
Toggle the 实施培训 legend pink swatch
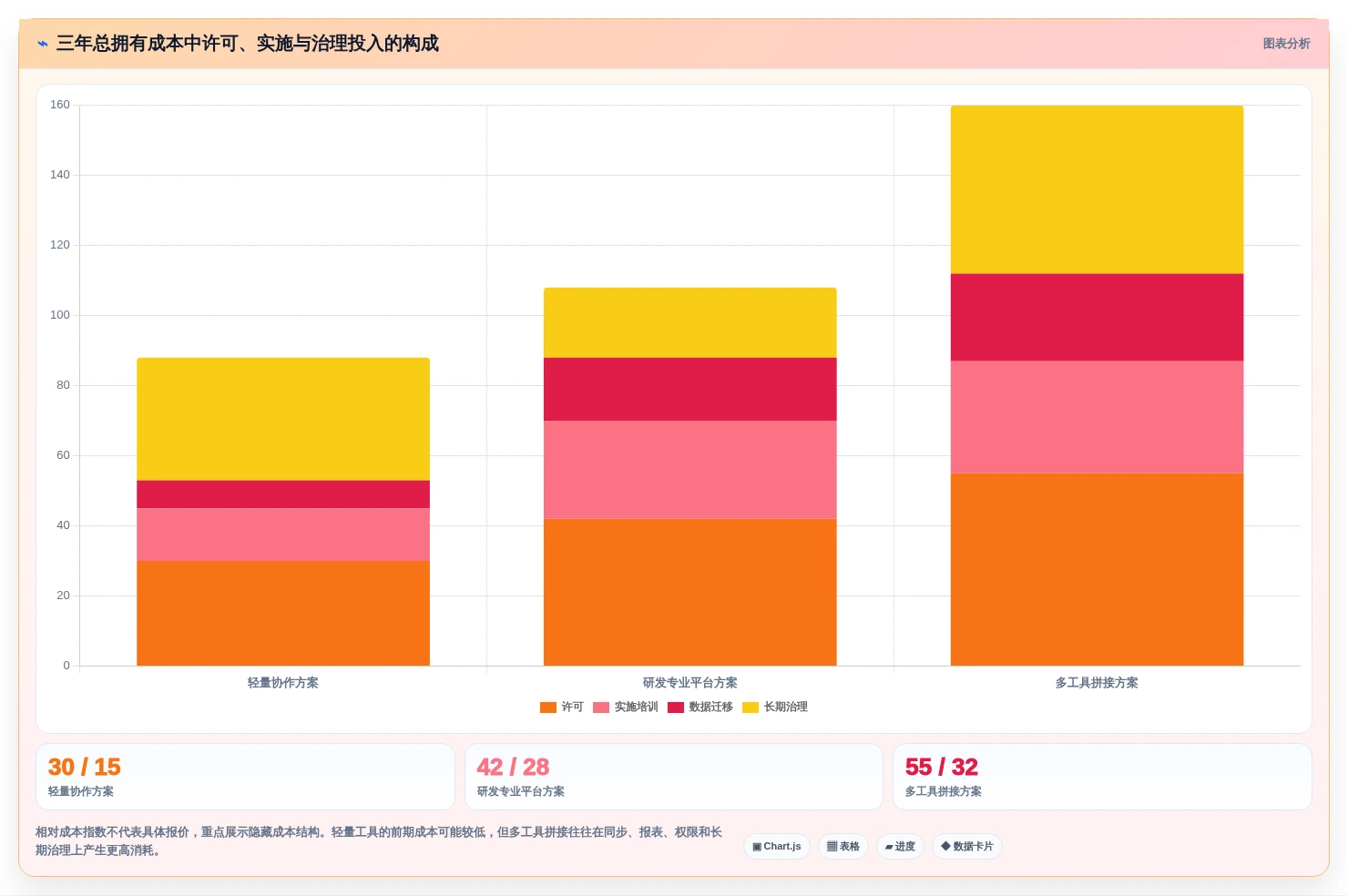click(x=601, y=708)
